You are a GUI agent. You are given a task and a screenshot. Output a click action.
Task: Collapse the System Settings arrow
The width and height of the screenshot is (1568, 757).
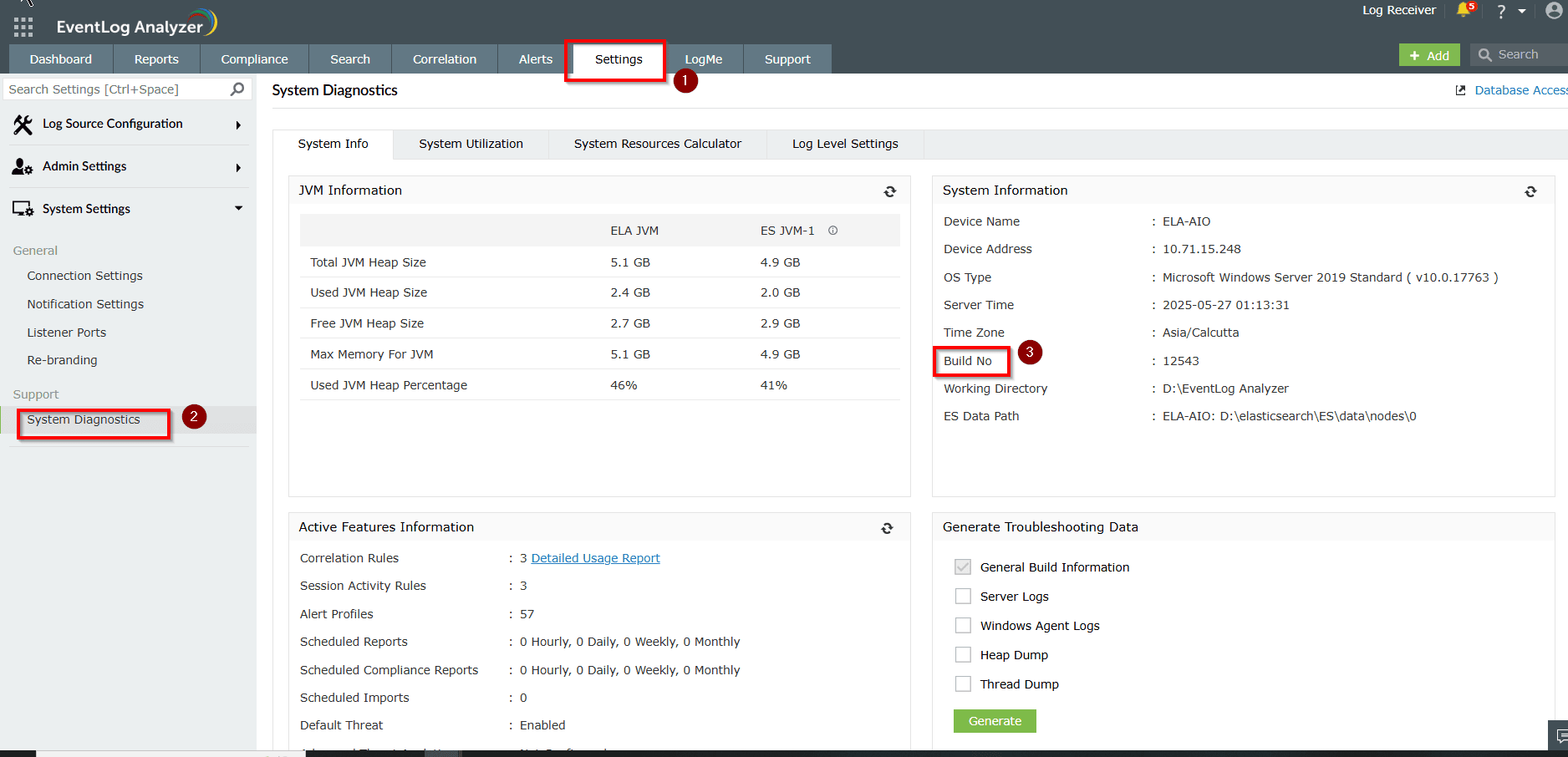click(238, 208)
